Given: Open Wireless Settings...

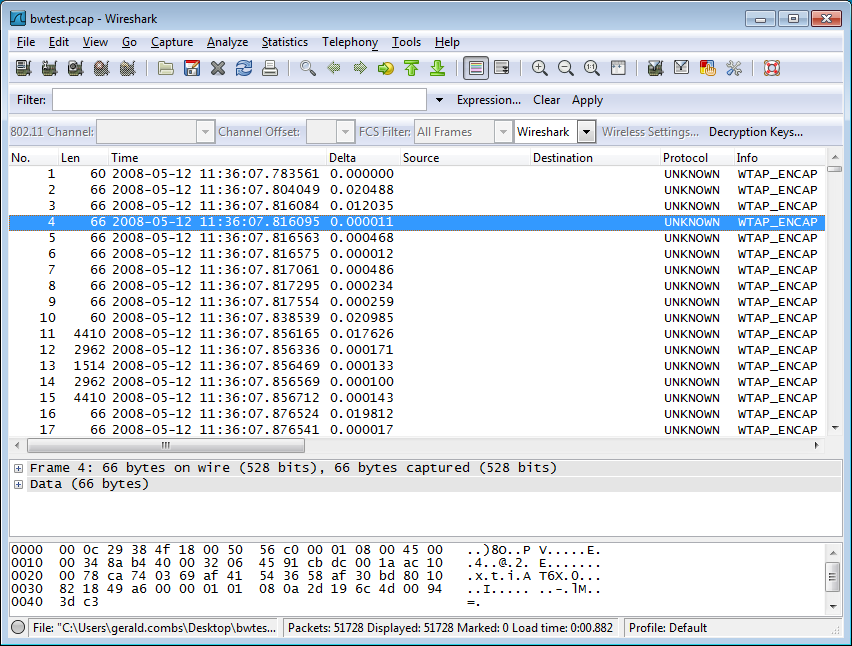Looking at the screenshot, I should point(650,132).
